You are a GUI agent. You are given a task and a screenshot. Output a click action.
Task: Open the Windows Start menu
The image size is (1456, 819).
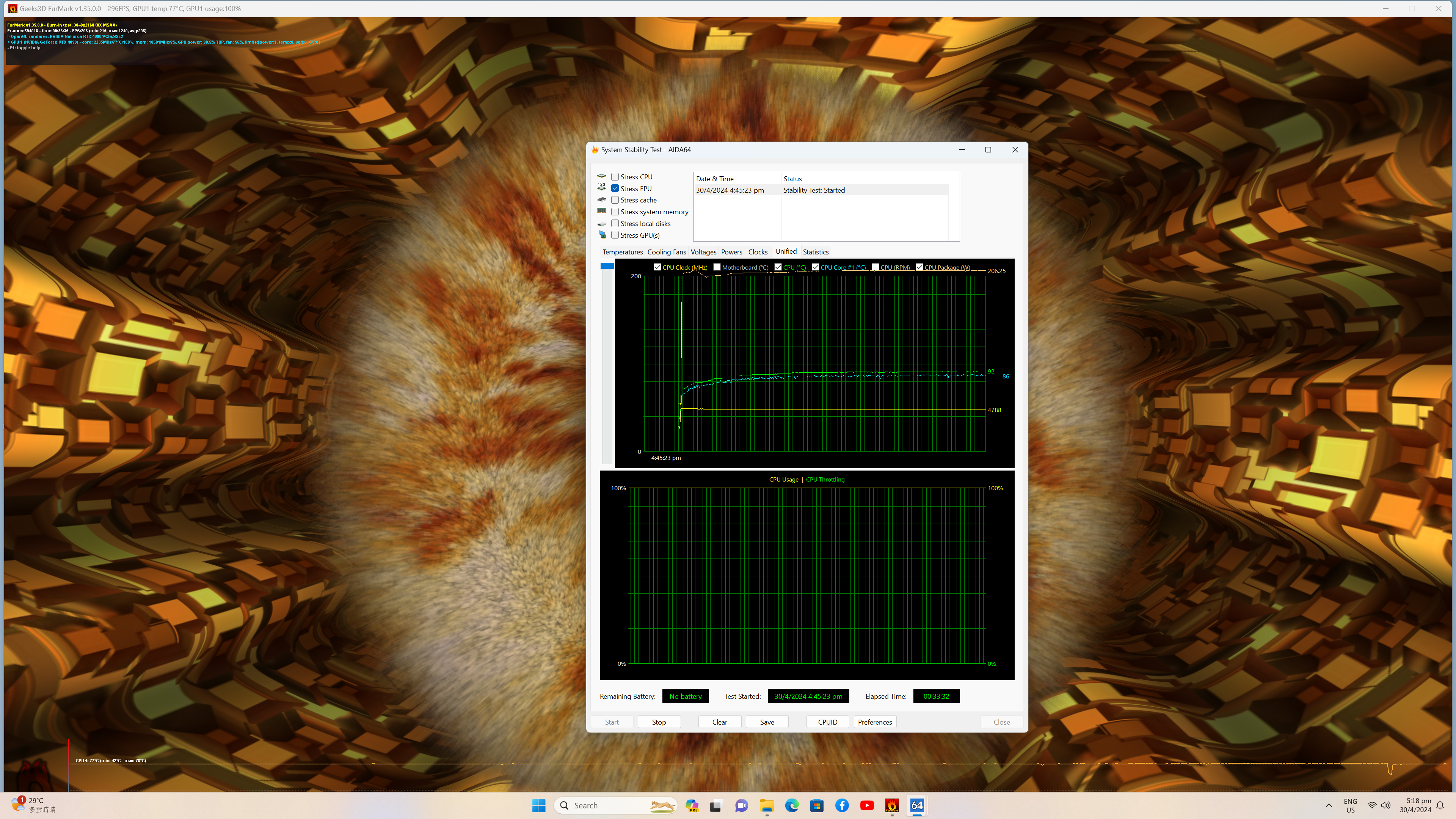539,805
